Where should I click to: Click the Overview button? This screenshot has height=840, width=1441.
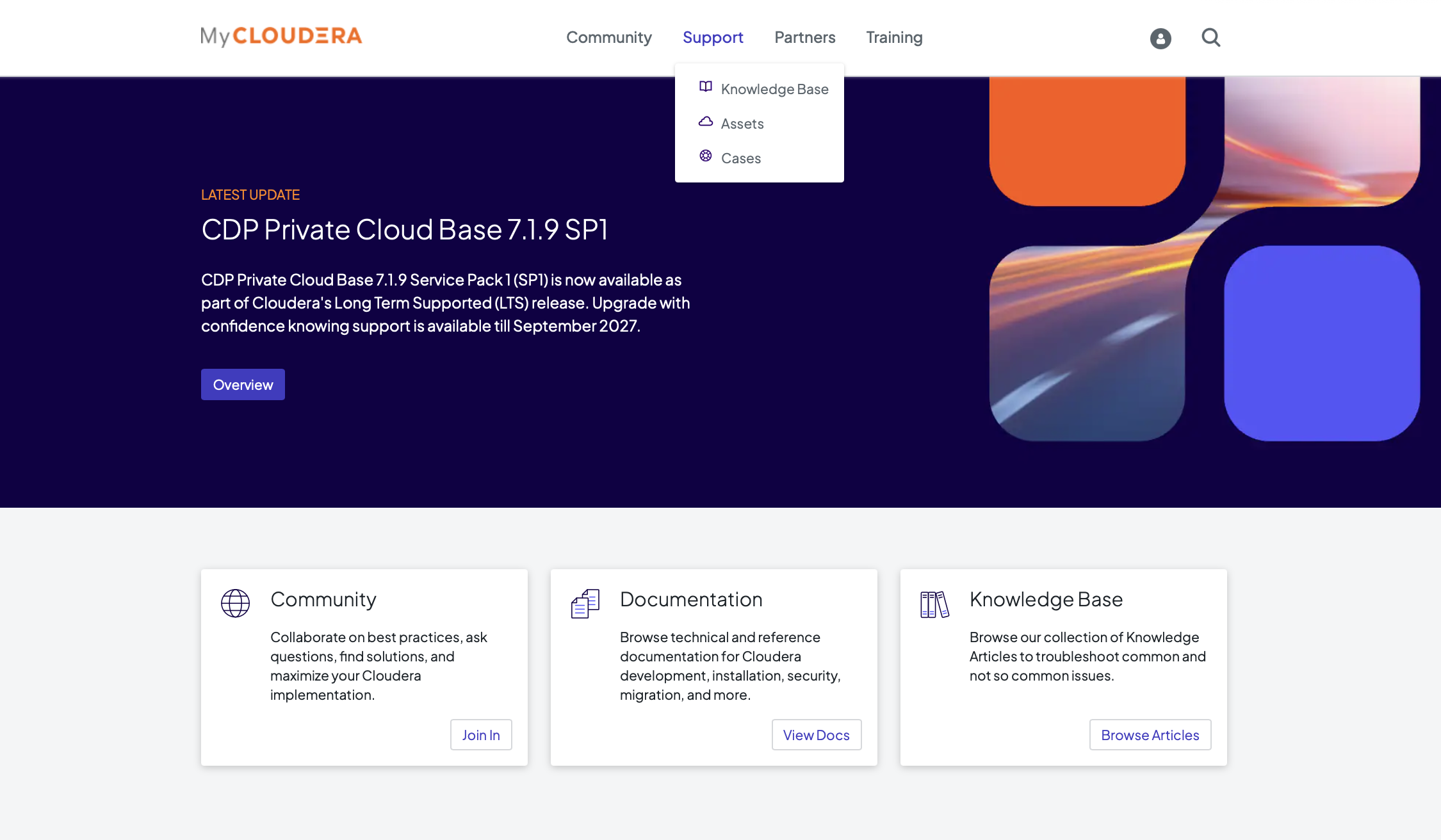click(243, 384)
